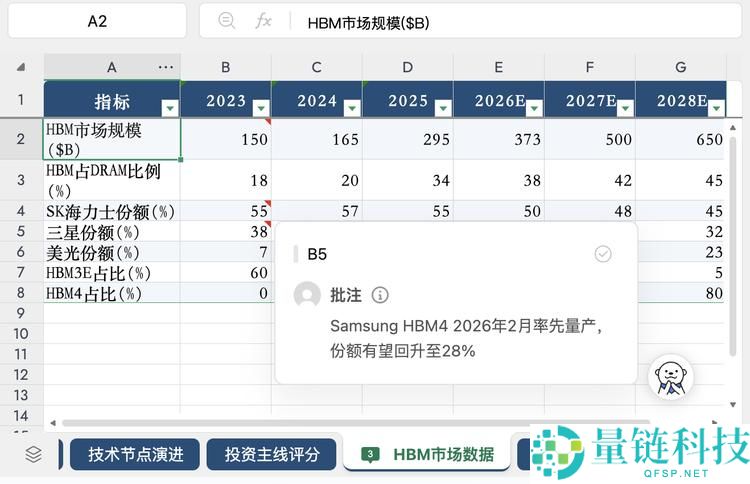Image resolution: width=750 pixels, height=484 pixels.
Task: Click cell HBM占DRAM比例(%)
Action: pyautogui.click(x=112, y=180)
